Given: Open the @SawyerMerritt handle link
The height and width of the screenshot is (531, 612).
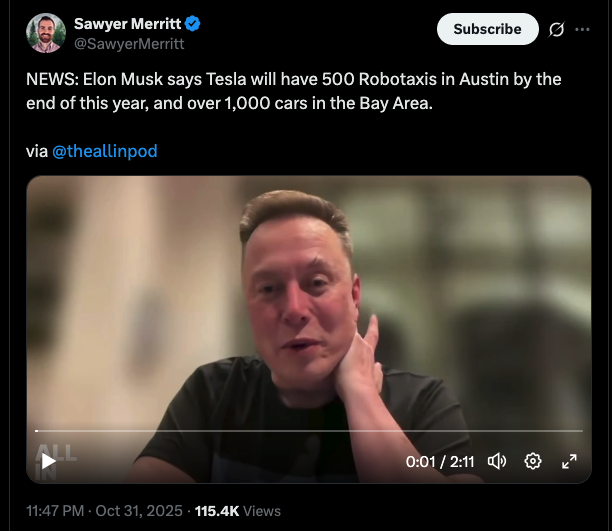Looking at the screenshot, I should [x=129, y=44].
